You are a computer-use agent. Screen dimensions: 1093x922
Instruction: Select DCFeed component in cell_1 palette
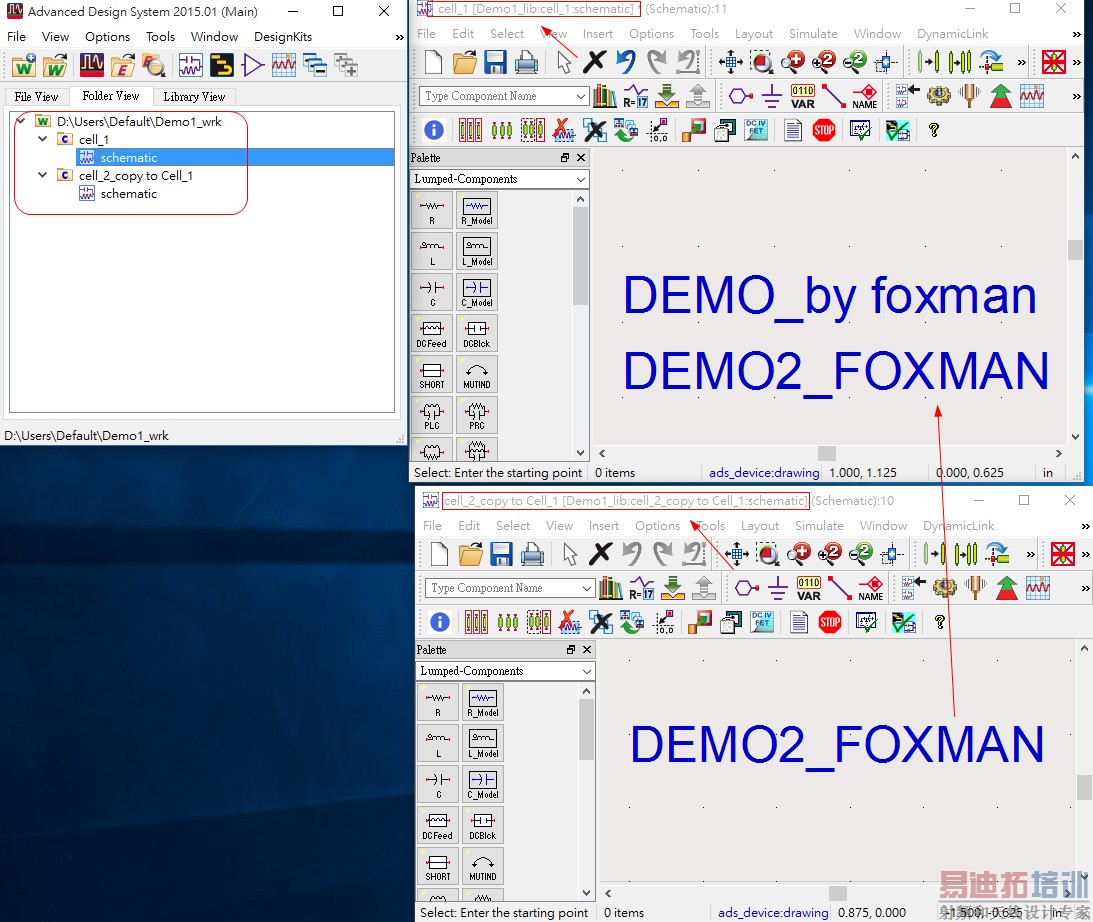[431, 333]
